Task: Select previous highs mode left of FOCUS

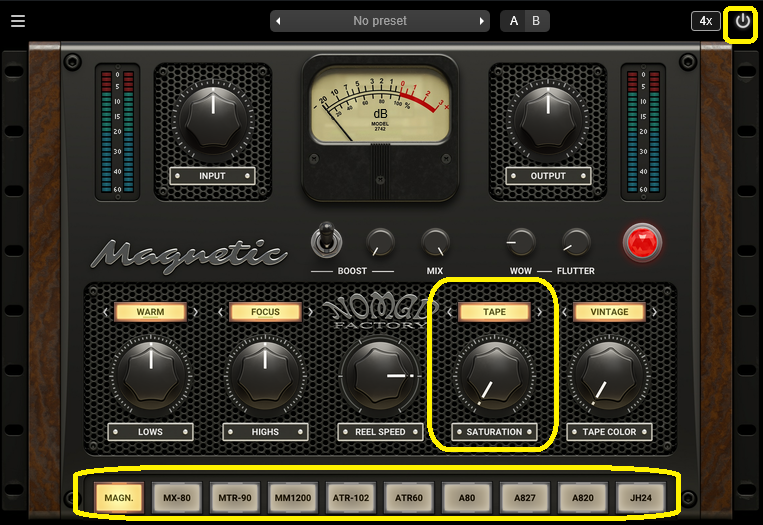Action: (220, 312)
